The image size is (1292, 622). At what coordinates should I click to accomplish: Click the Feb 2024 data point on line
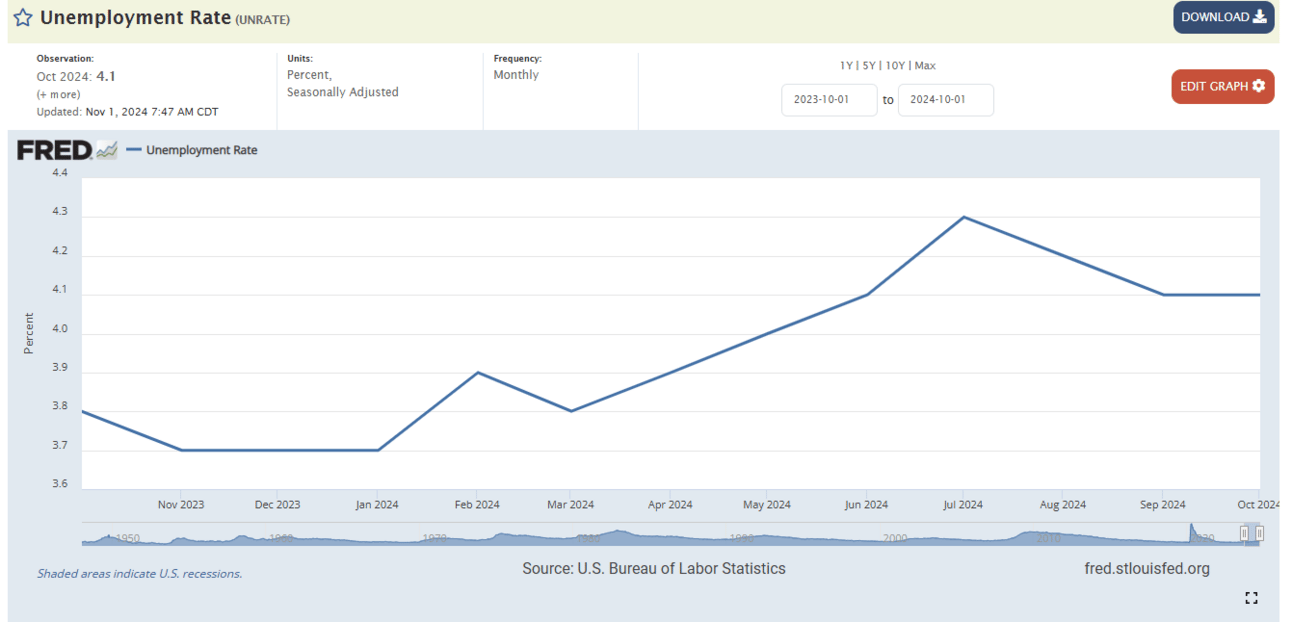tap(478, 373)
